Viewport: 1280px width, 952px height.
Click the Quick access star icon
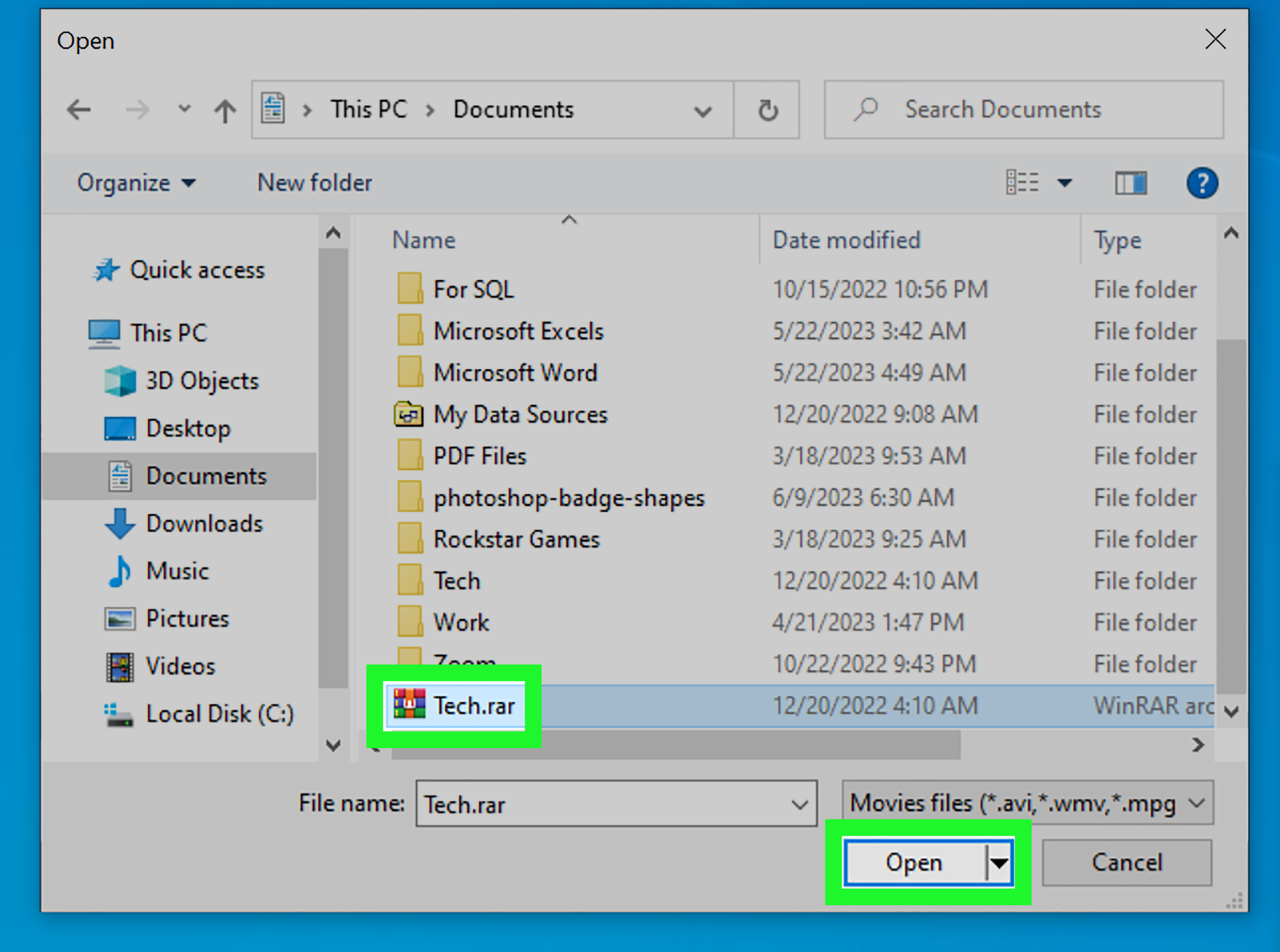pos(107,269)
